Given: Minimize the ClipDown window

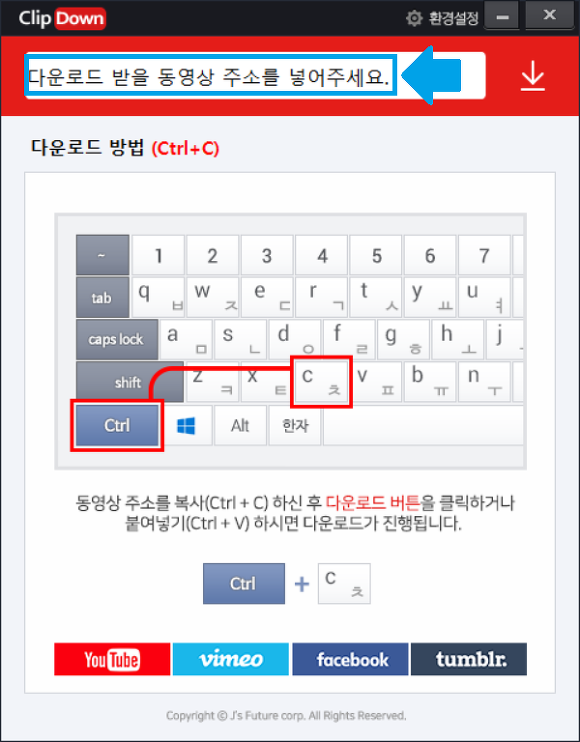Looking at the screenshot, I should (501, 17).
